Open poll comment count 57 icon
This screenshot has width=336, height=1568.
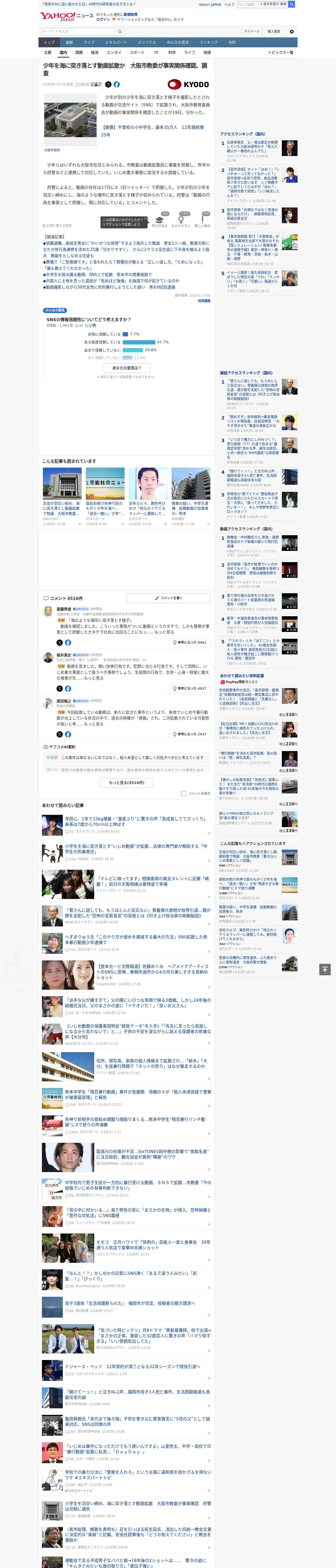point(79,326)
